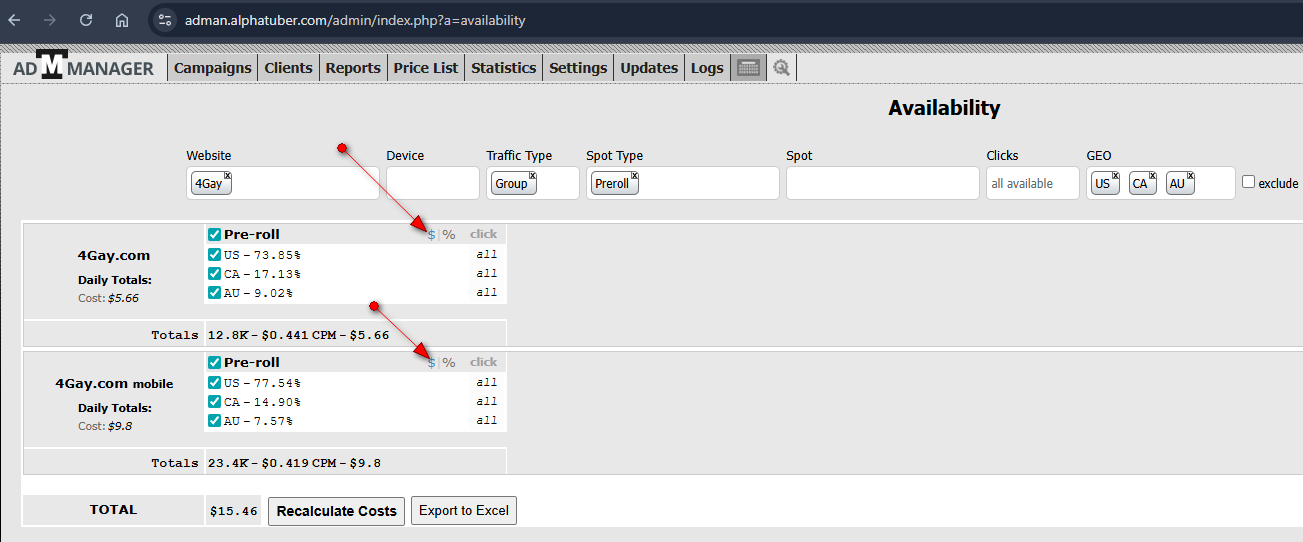Uncheck CA 17.13% checkbox
The width and height of the screenshot is (1303, 542).
[214, 273]
